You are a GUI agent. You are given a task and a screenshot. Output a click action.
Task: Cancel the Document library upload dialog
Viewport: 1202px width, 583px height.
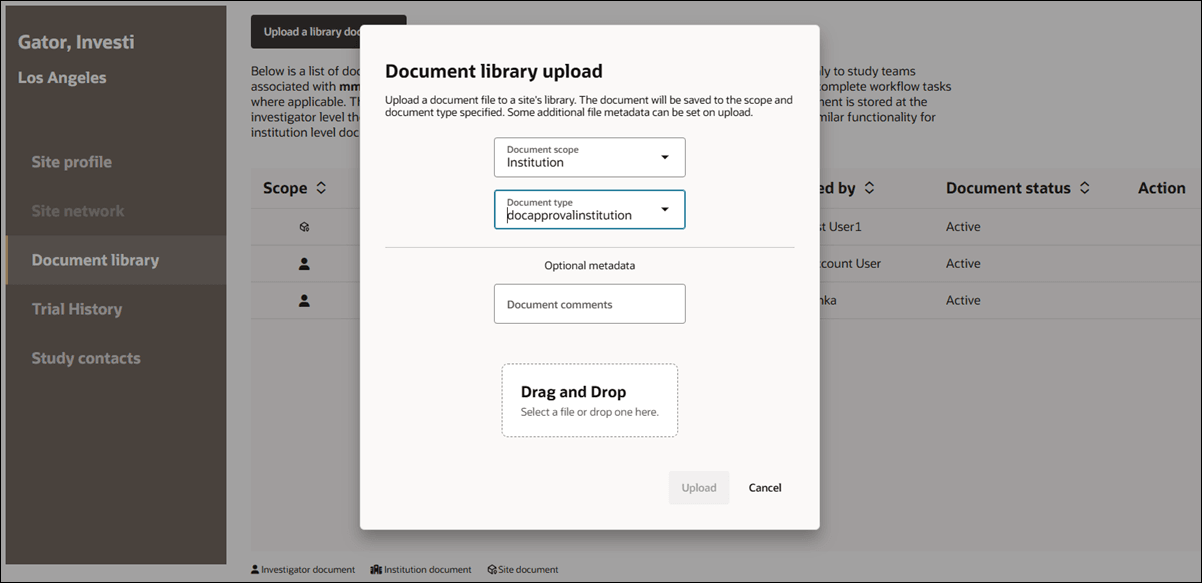coord(764,487)
